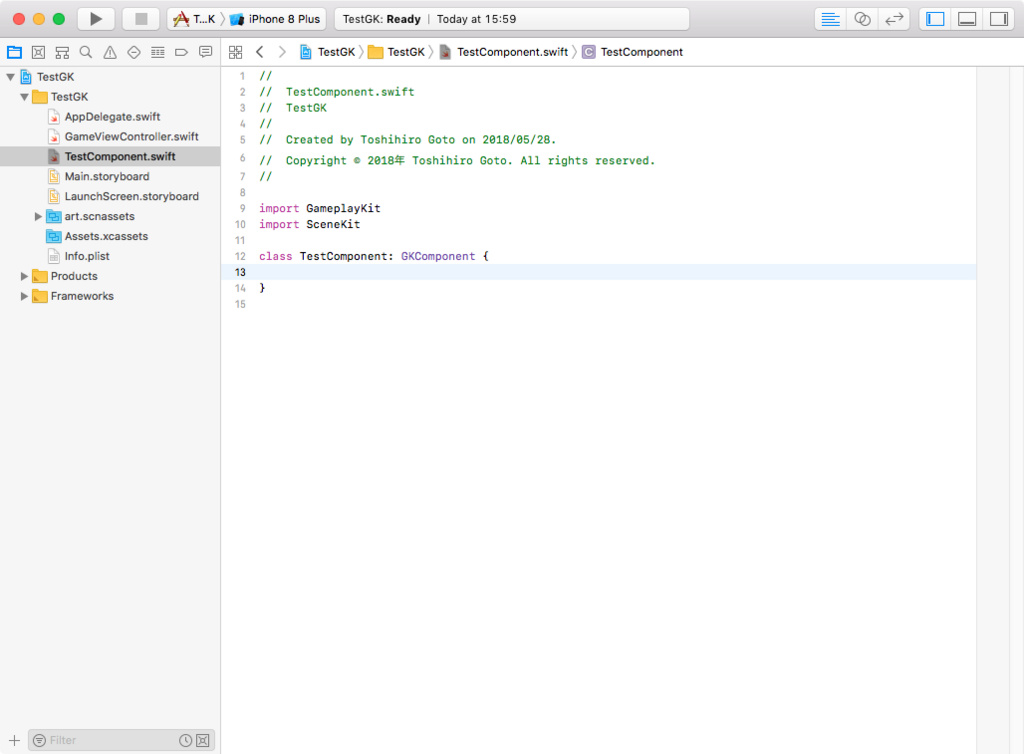The image size is (1024, 754).
Task: Click the Copyright comment line
Action: coord(457,161)
